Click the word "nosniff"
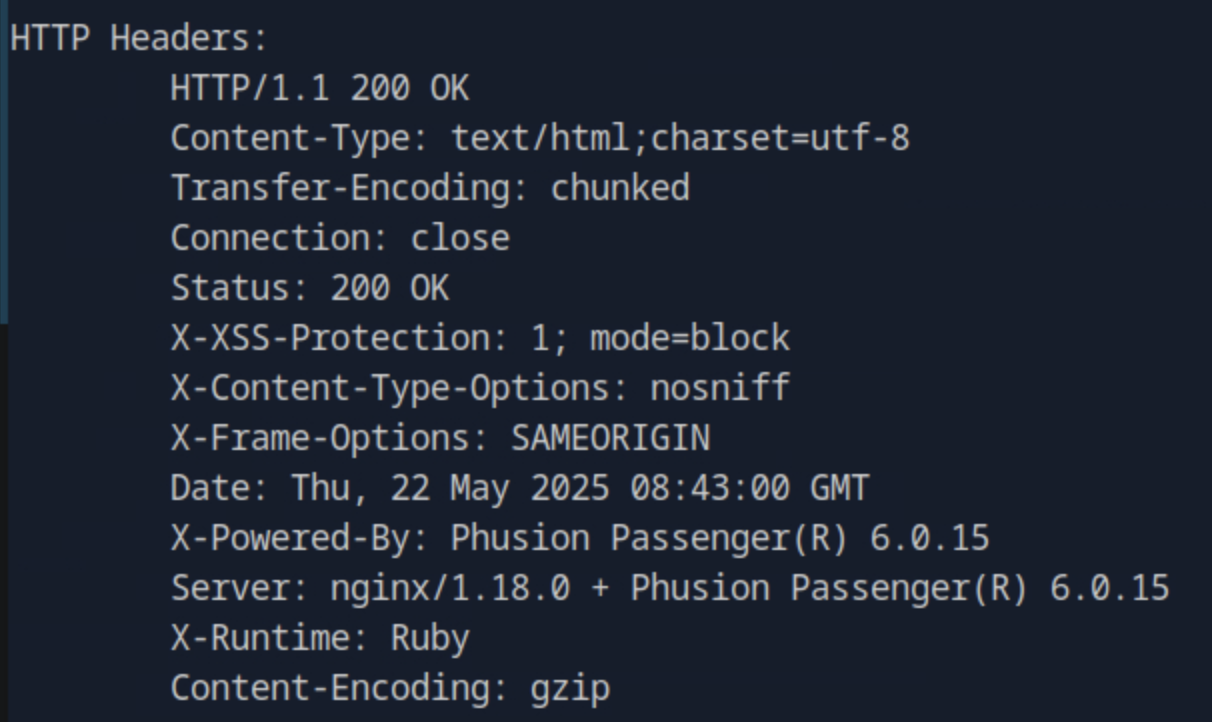 tap(720, 387)
